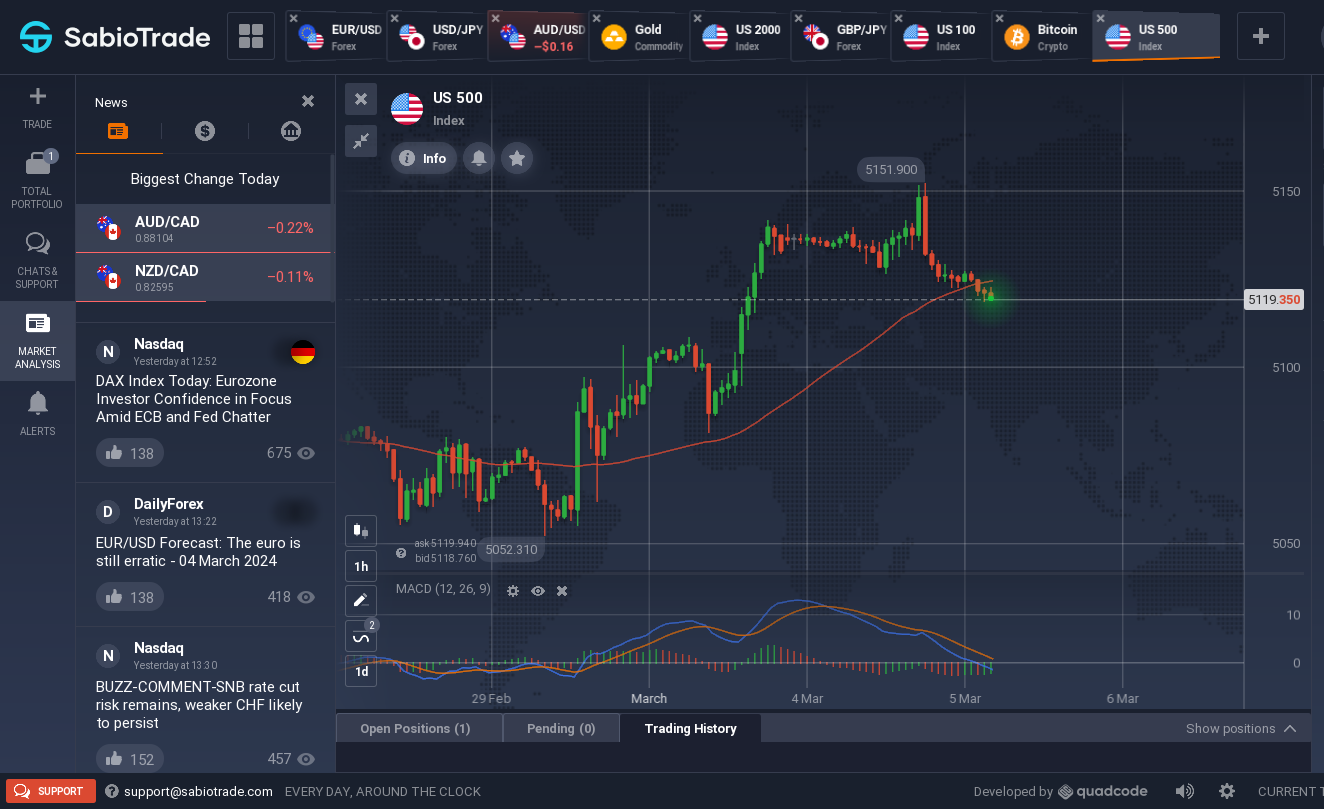Open the US 500 Info button
1324x809 pixels.
424,158
